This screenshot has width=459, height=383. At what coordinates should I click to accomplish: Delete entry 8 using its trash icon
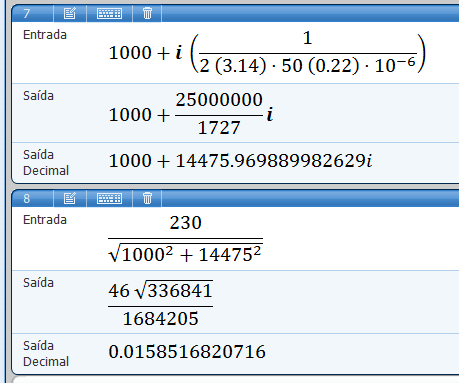pyautogui.click(x=147, y=198)
